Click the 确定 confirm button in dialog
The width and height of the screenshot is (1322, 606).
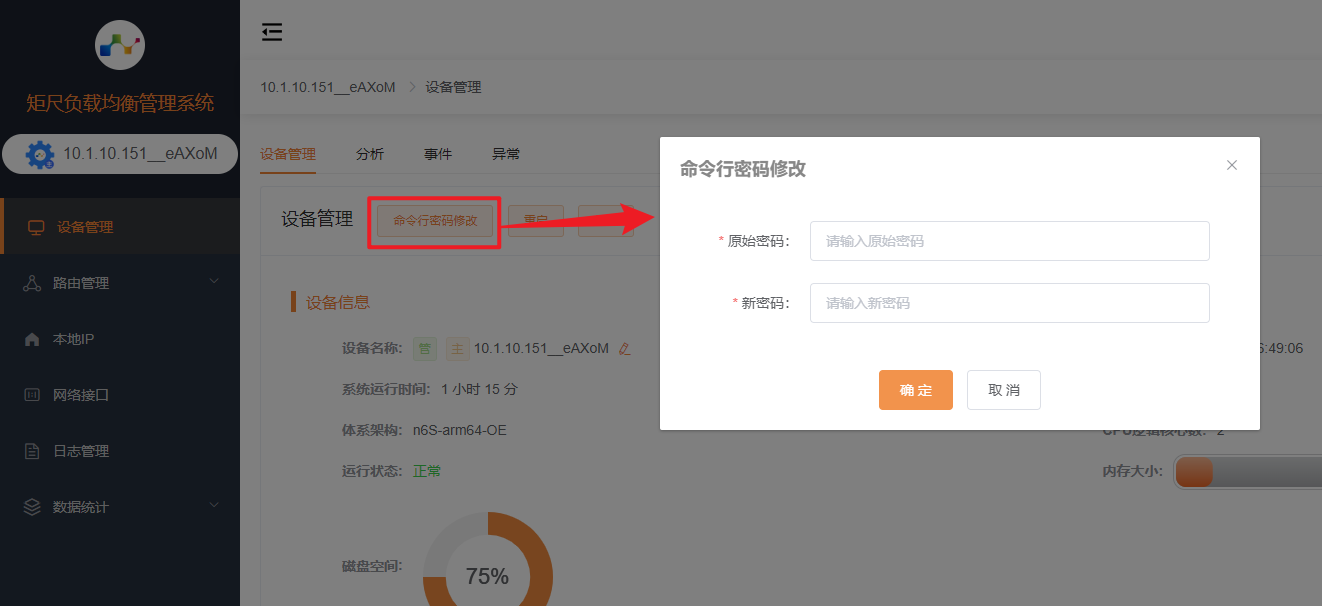(x=915, y=390)
